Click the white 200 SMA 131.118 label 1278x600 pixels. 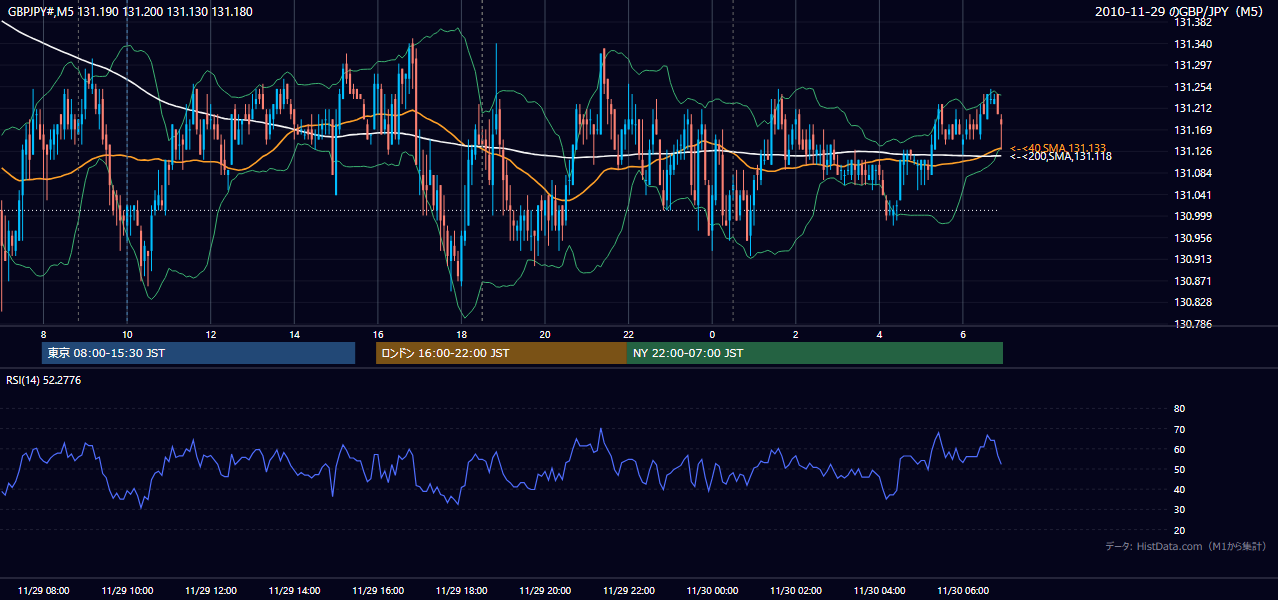pos(1060,156)
